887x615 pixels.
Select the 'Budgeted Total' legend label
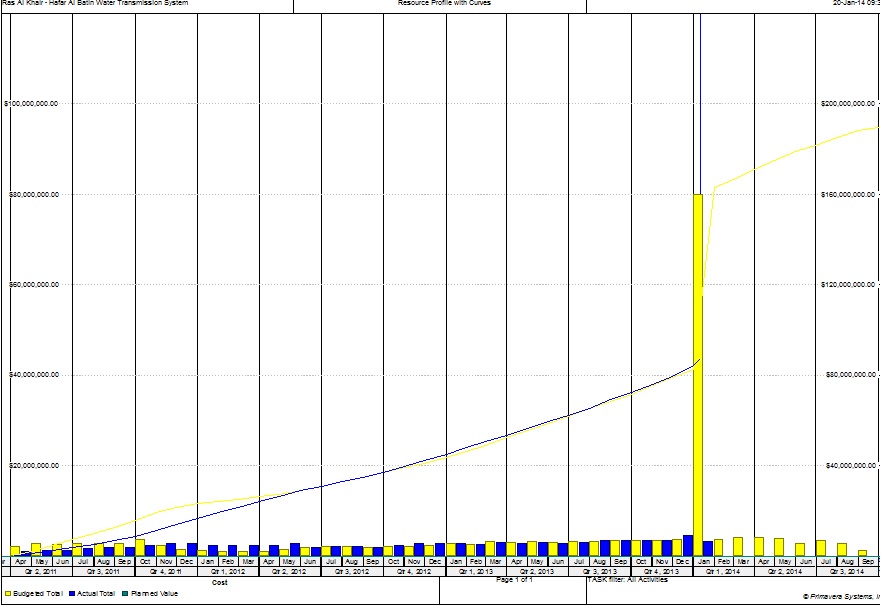click(x=38, y=594)
